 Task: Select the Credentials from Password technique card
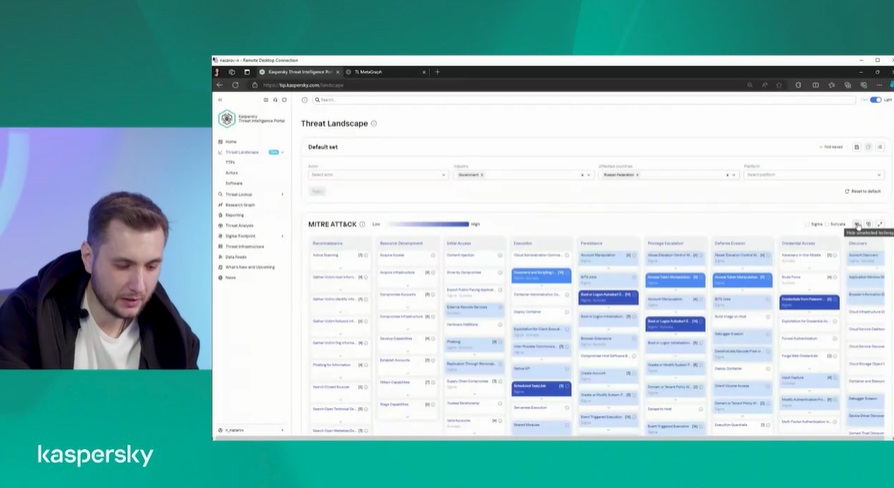point(809,302)
